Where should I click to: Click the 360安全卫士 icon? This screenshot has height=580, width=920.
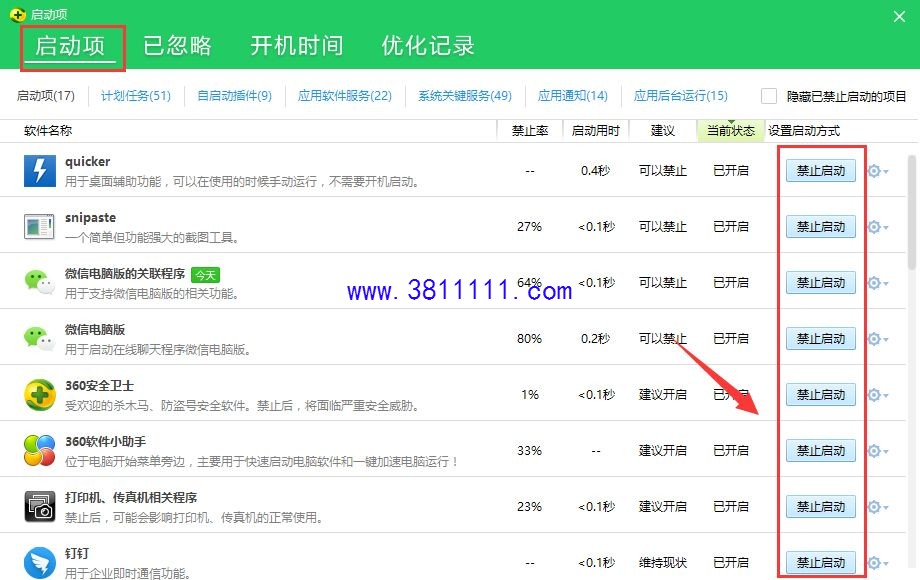(x=40, y=395)
